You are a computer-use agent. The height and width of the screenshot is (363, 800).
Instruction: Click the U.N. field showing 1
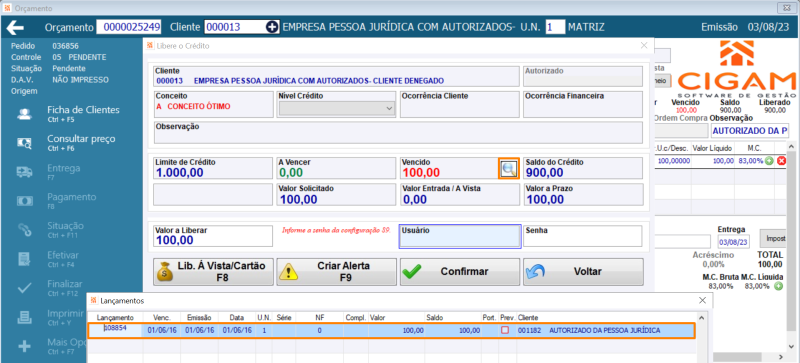pos(556,27)
